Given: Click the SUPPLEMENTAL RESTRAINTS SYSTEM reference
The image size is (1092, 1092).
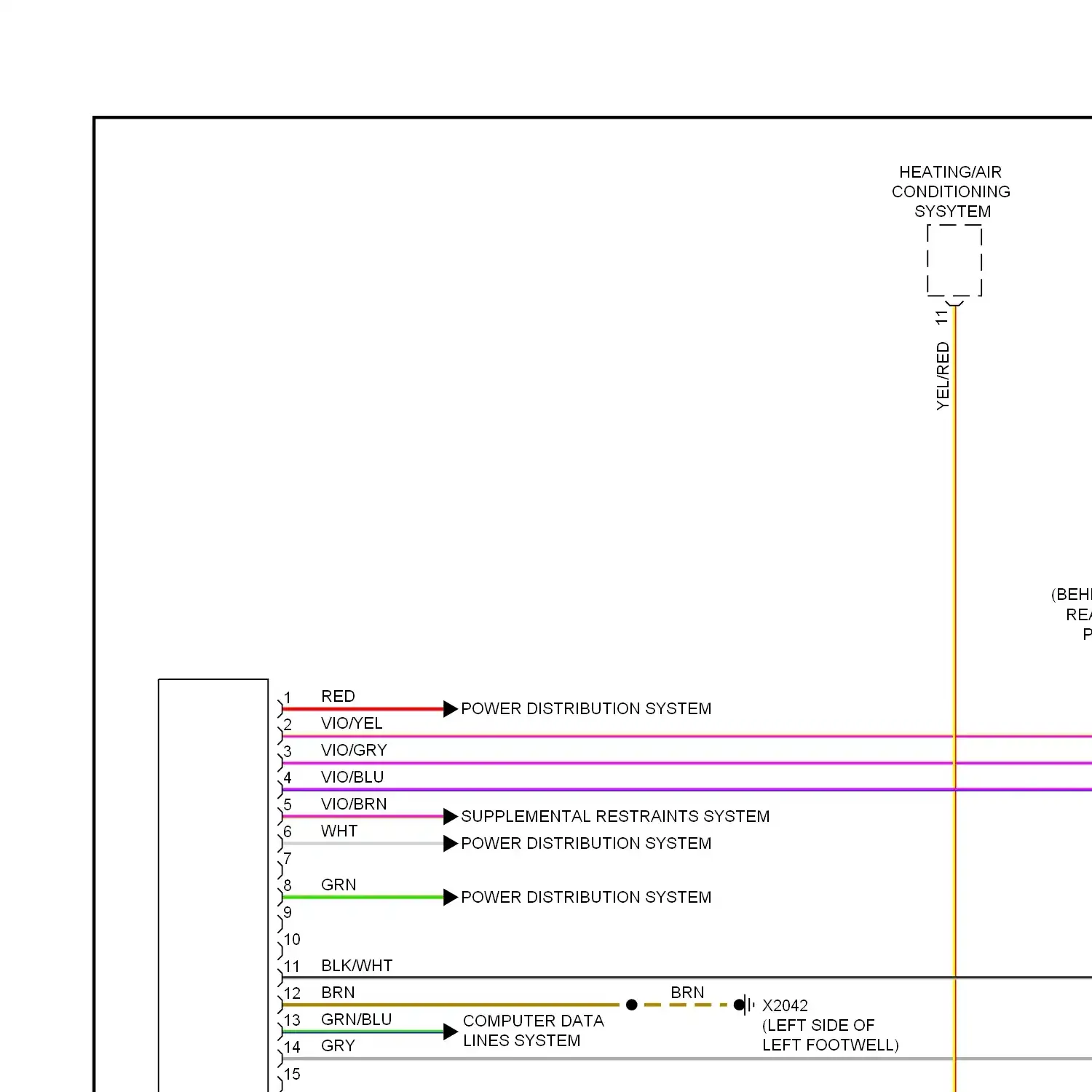Looking at the screenshot, I should click(615, 816).
